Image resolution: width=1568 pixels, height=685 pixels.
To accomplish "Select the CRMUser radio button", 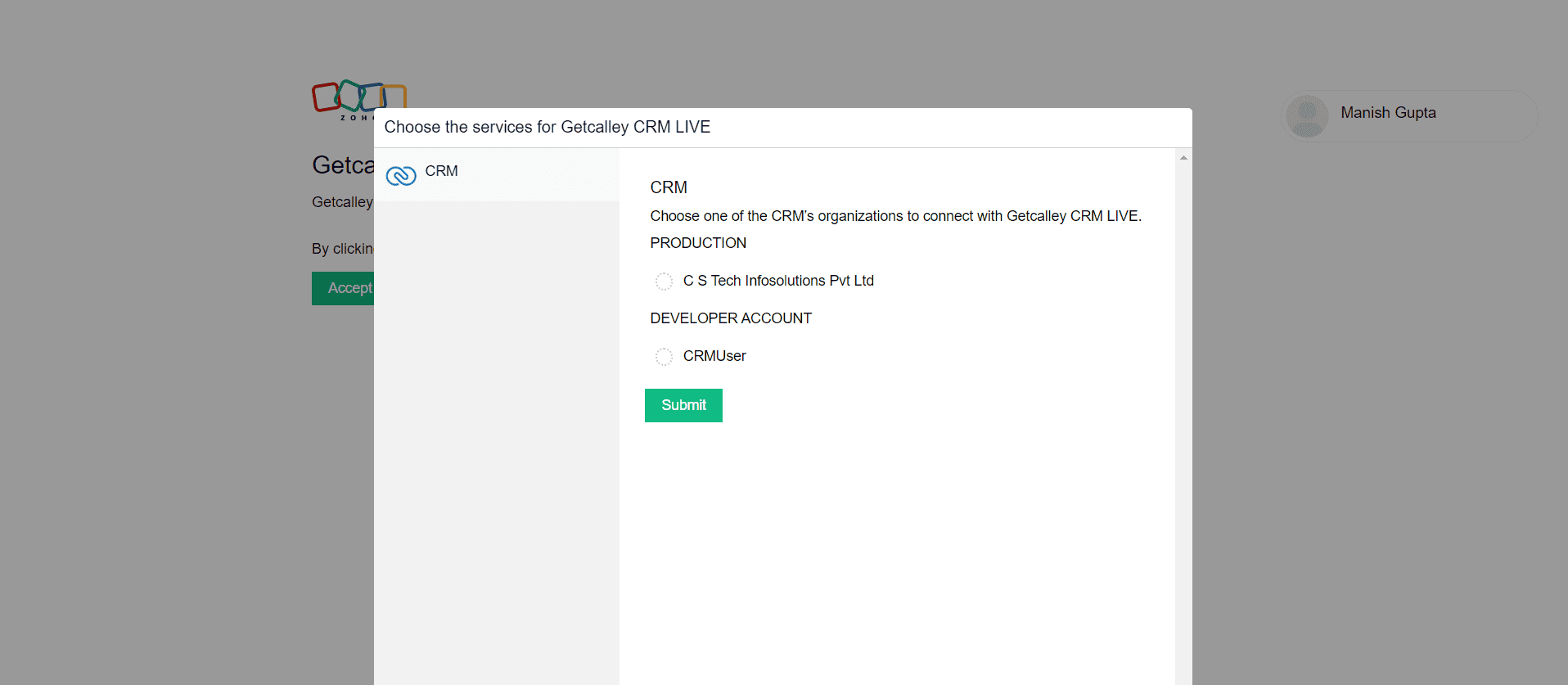I will (664, 357).
